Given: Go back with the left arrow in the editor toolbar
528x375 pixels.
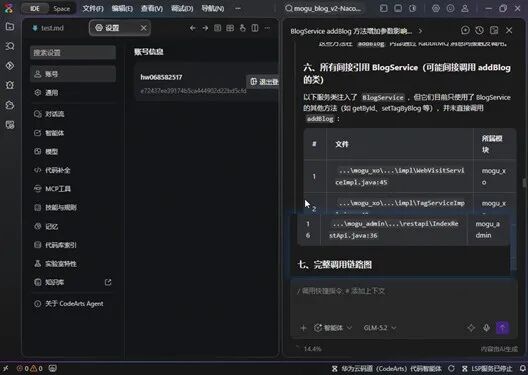Looking at the screenshot, I should [x=193, y=28].
